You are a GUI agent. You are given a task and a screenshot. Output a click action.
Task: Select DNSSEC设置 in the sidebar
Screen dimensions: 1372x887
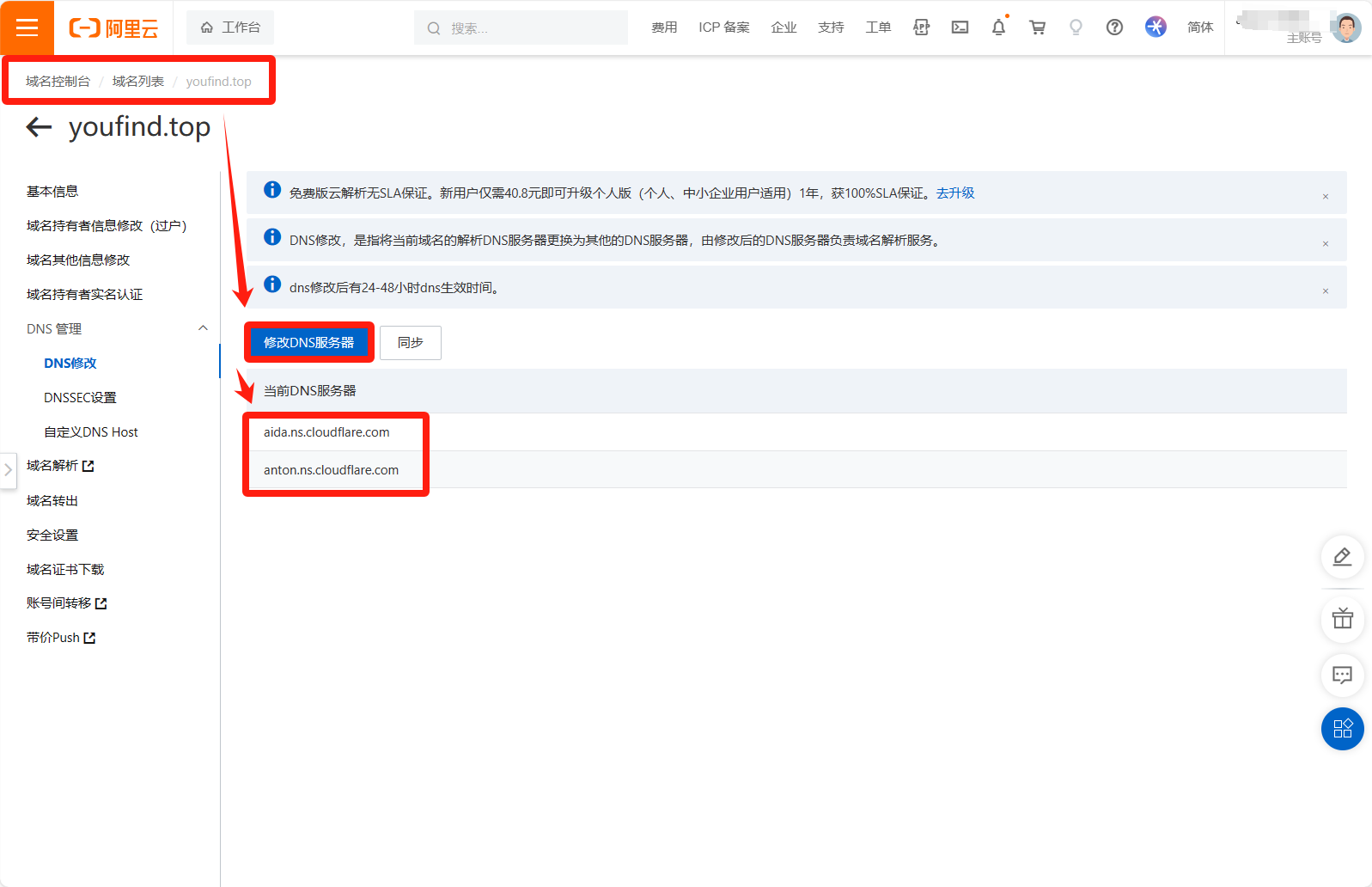(x=80, y=398)
